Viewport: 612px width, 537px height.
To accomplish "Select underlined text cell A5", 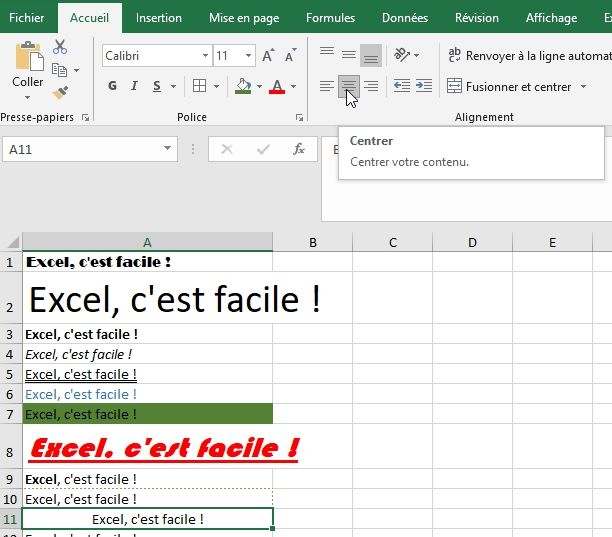I will click(148, 374).
